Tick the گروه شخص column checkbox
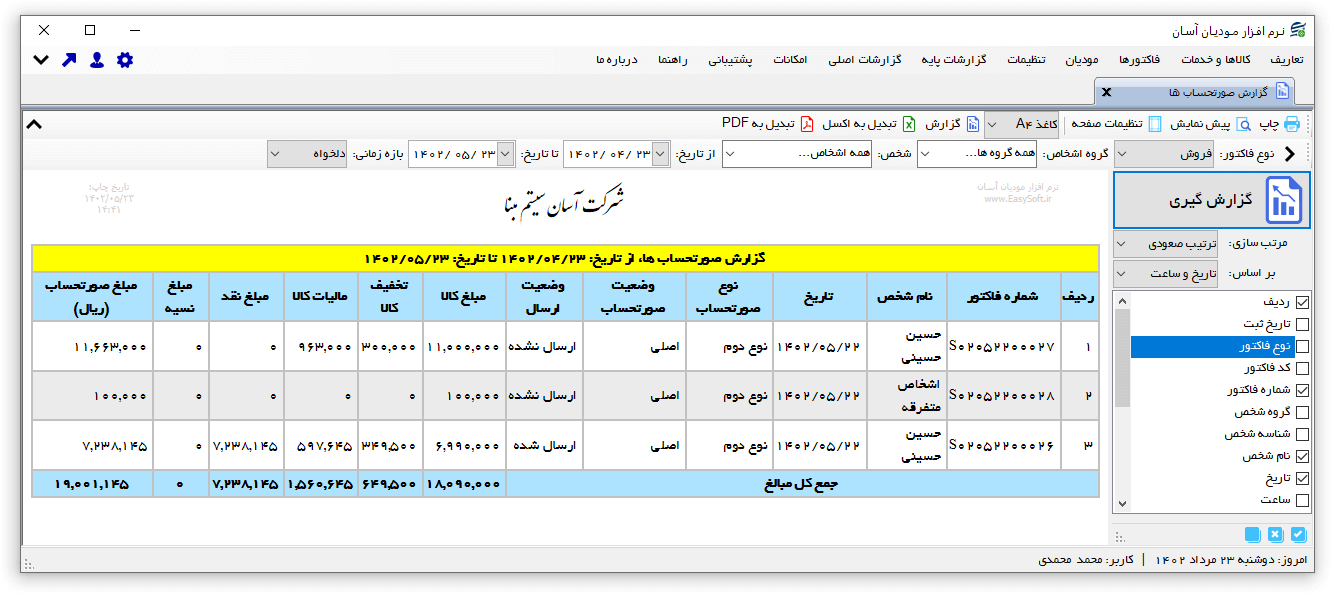 (x=1302, y=412)
